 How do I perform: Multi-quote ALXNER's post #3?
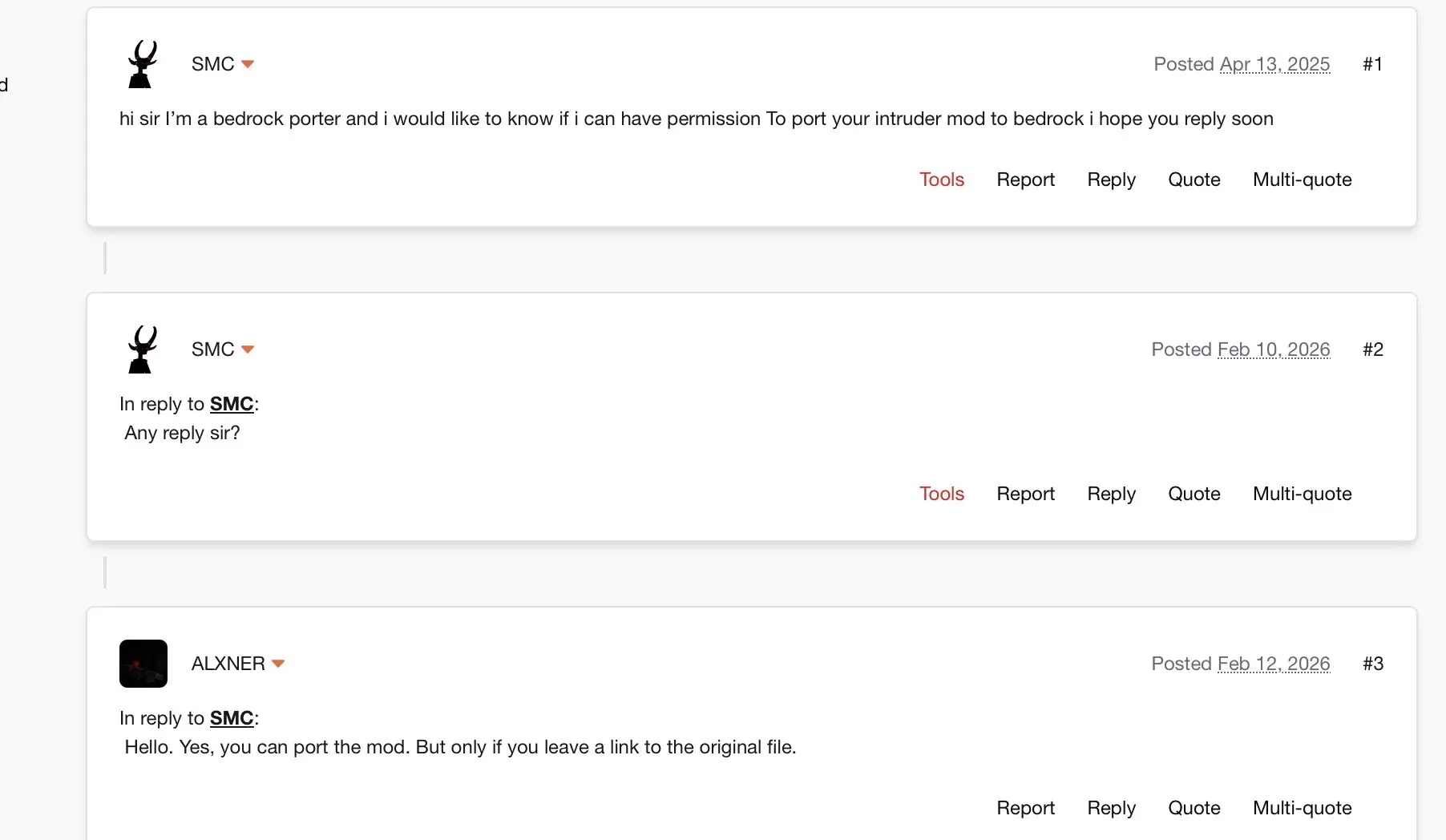[x=1302, y=808]
